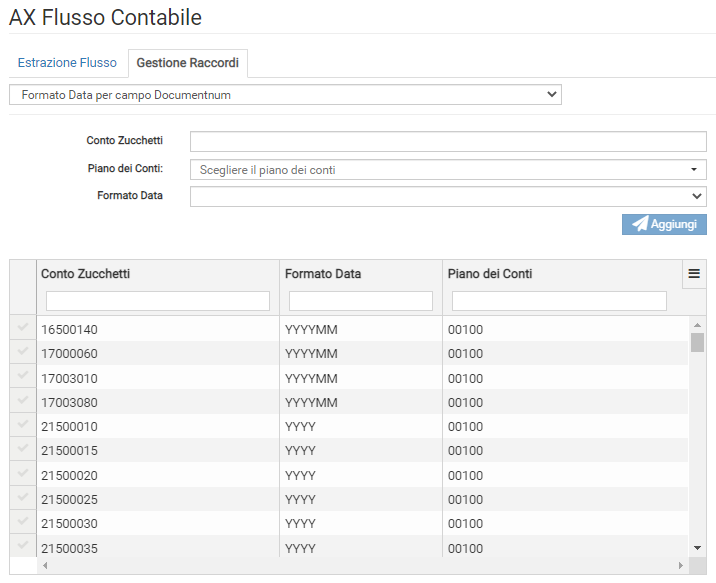Click the vertical scrollbar thumb of grid
This screenshot has width=716, height=583.
pyautogui.click(x=697, y=343)
